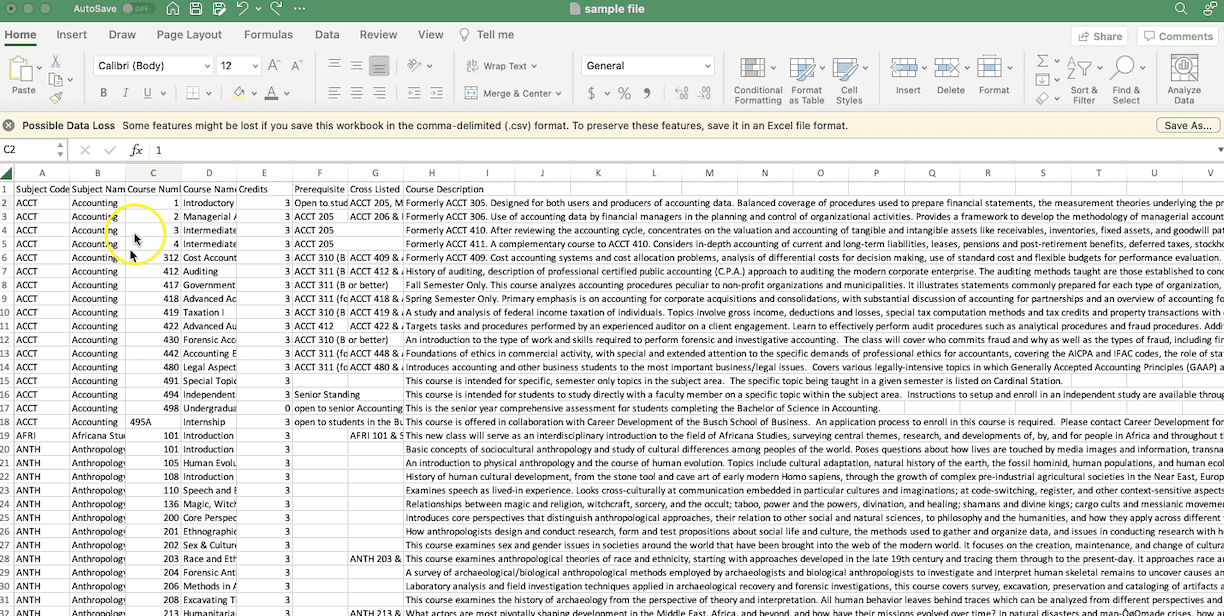Open the General number format dropdown
1224x616 pixels.
(707, 66)
